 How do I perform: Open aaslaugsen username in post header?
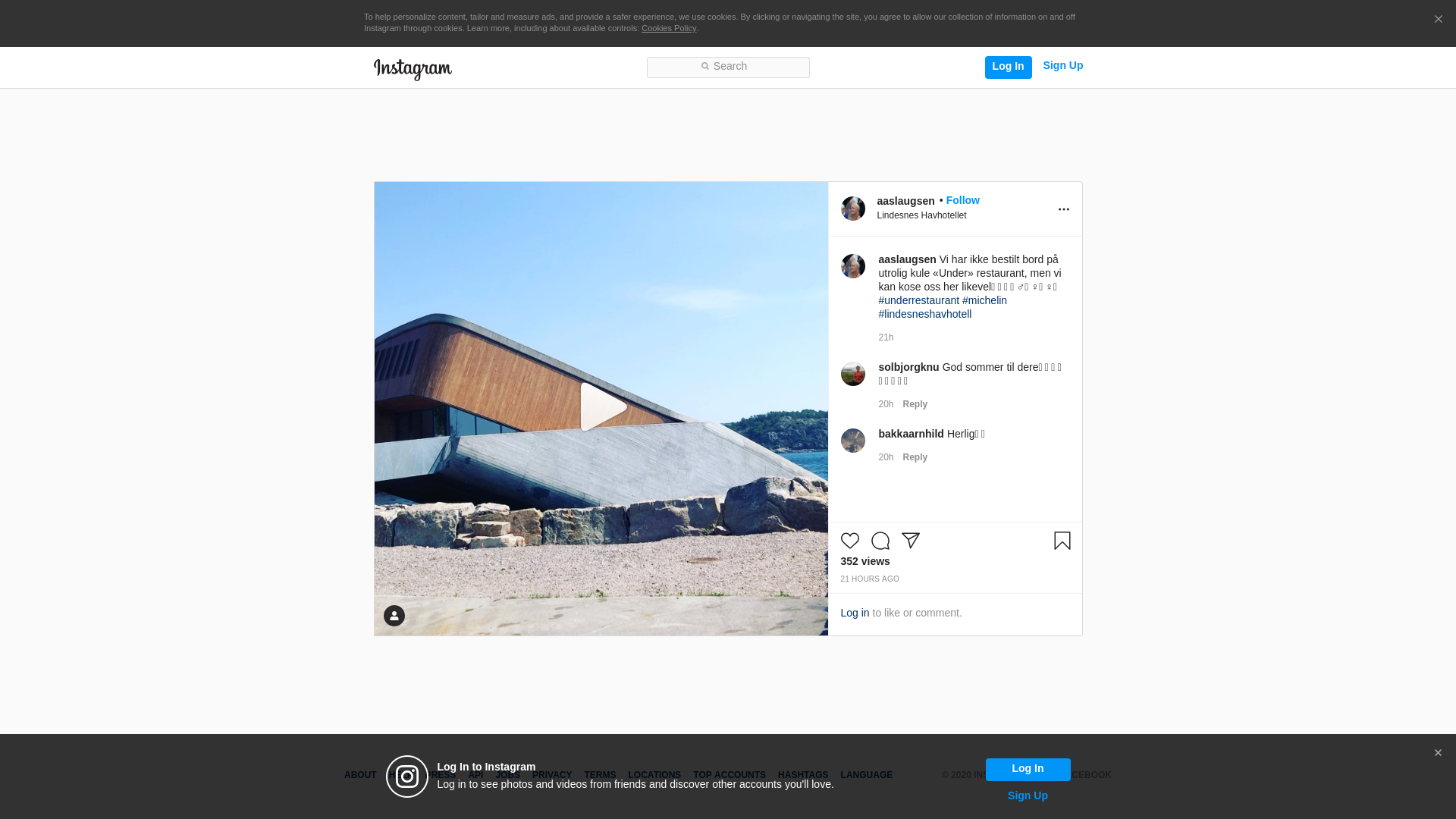pos(905,201)
